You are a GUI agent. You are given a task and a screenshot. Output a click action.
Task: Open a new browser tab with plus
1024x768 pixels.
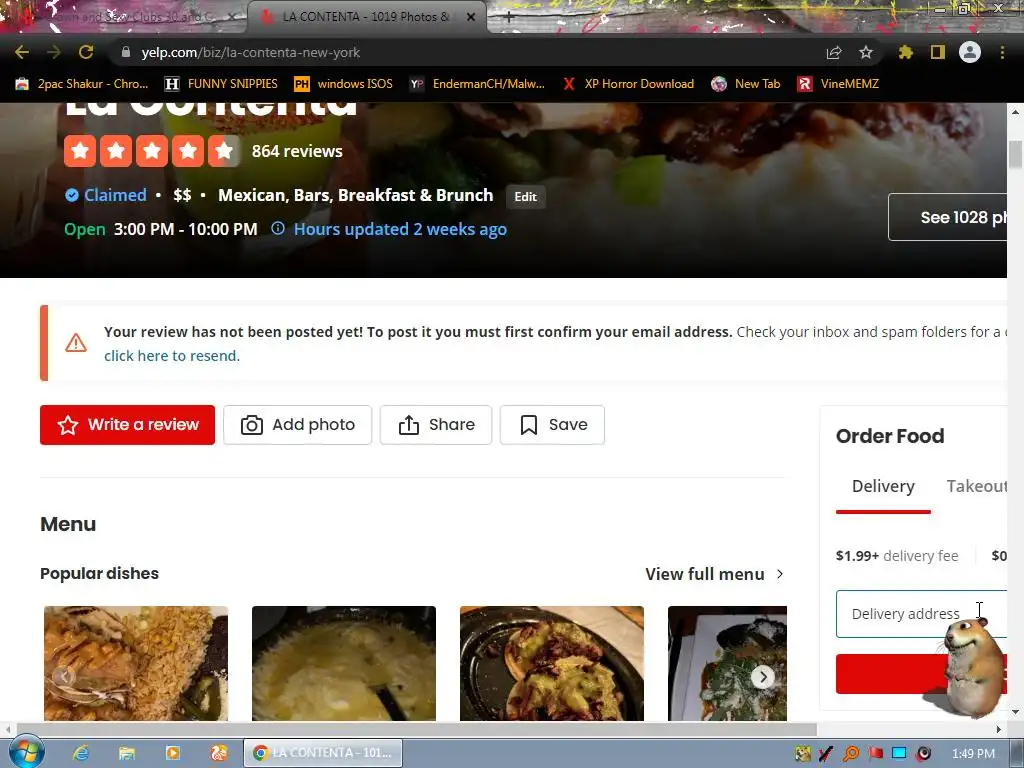tap(509, 17)
